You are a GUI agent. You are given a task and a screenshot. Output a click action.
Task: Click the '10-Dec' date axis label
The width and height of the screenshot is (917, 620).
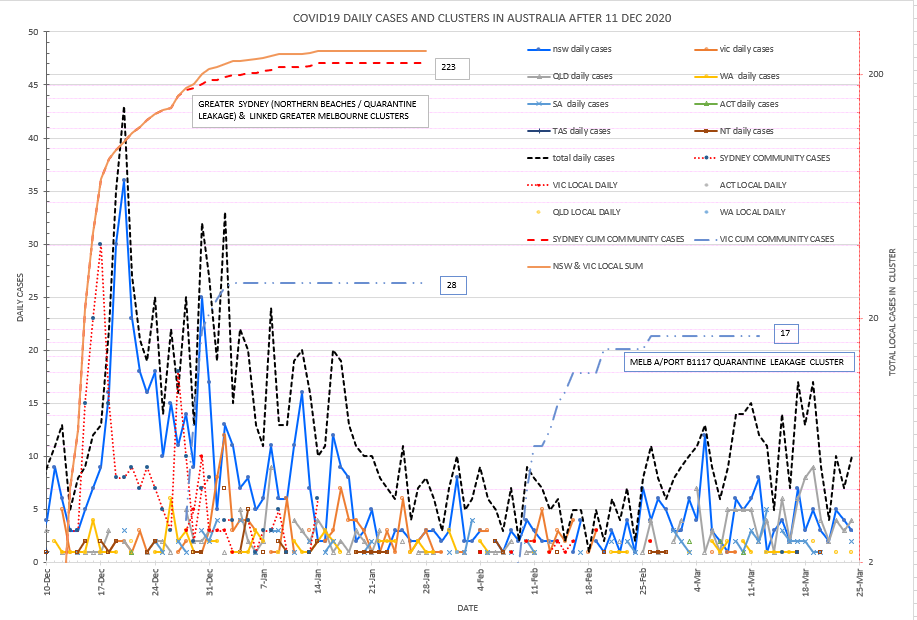click(47, 582)
